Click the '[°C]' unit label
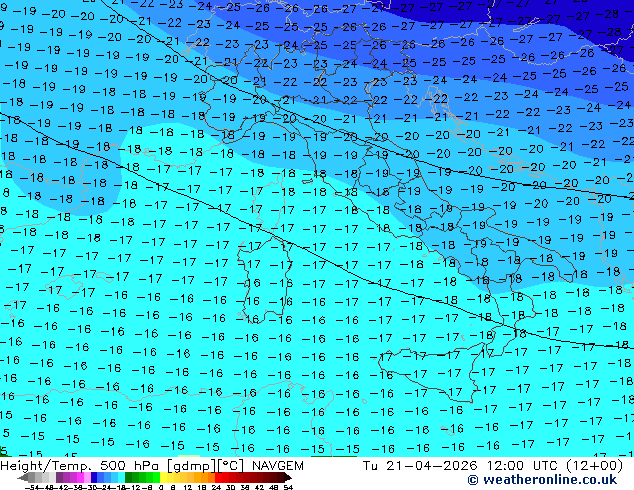 tap(232, 466)
